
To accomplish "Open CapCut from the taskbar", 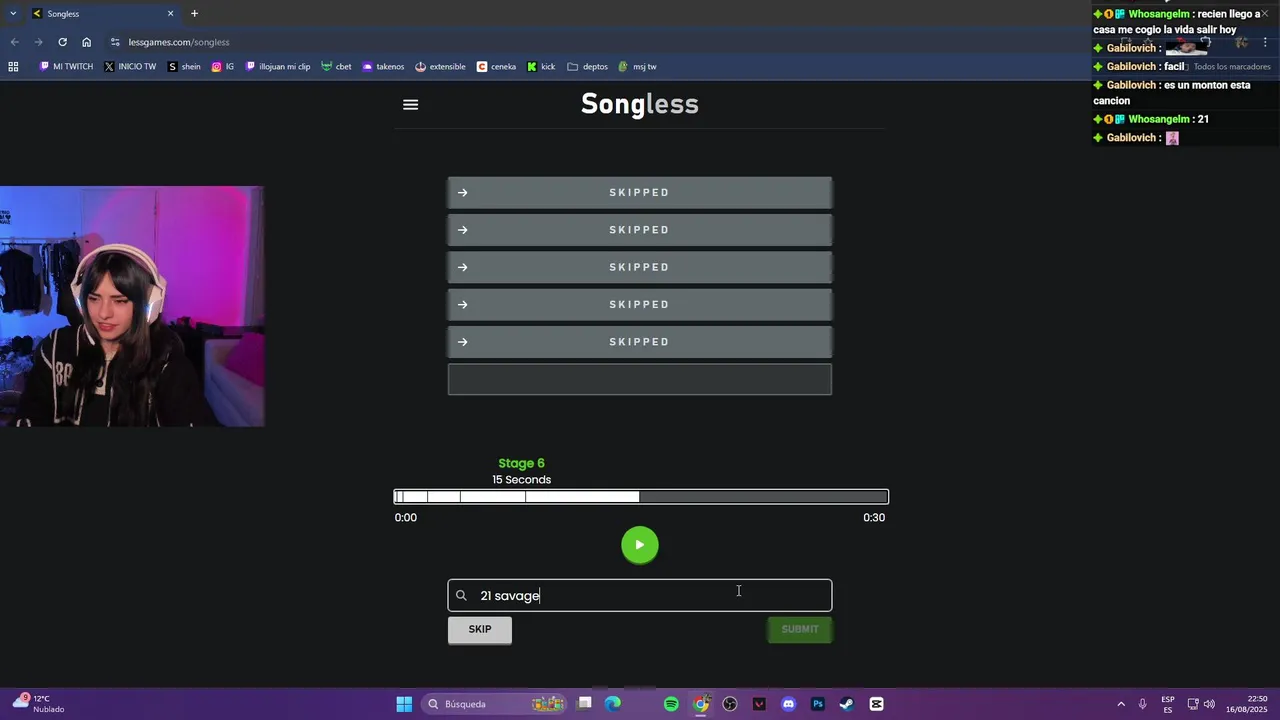I will [876, 704].
